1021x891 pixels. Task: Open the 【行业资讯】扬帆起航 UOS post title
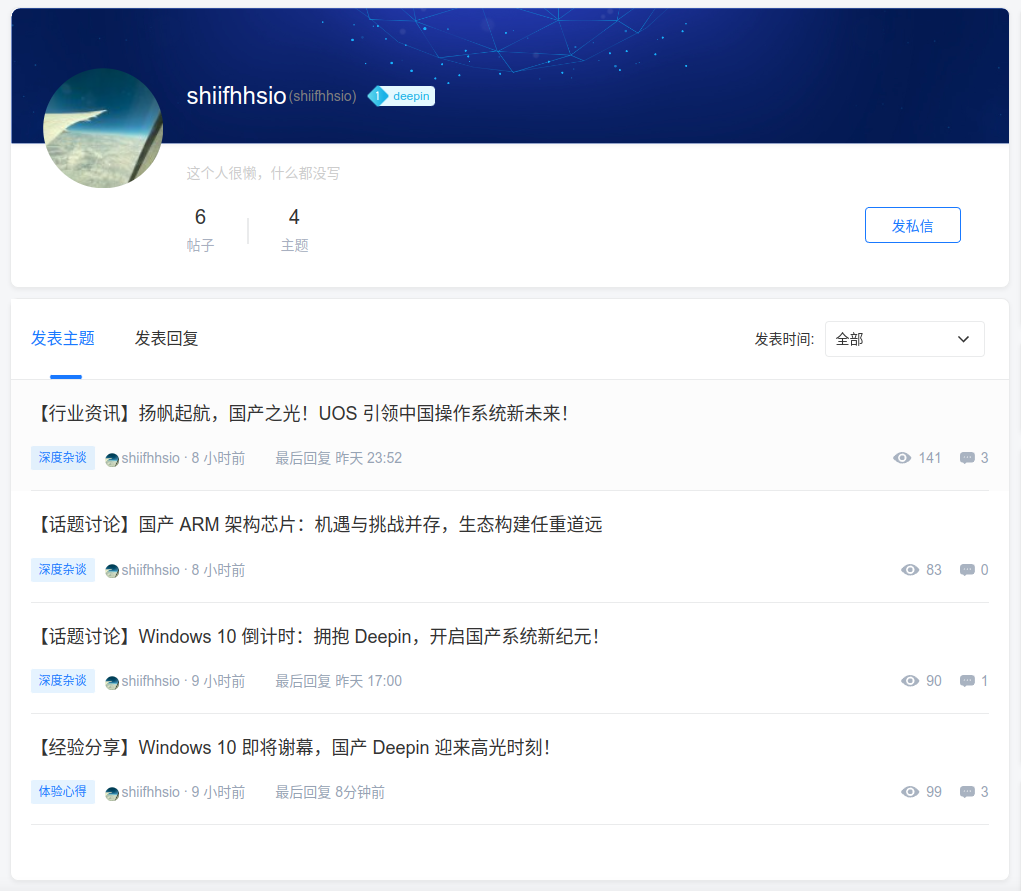click(300, 414)
